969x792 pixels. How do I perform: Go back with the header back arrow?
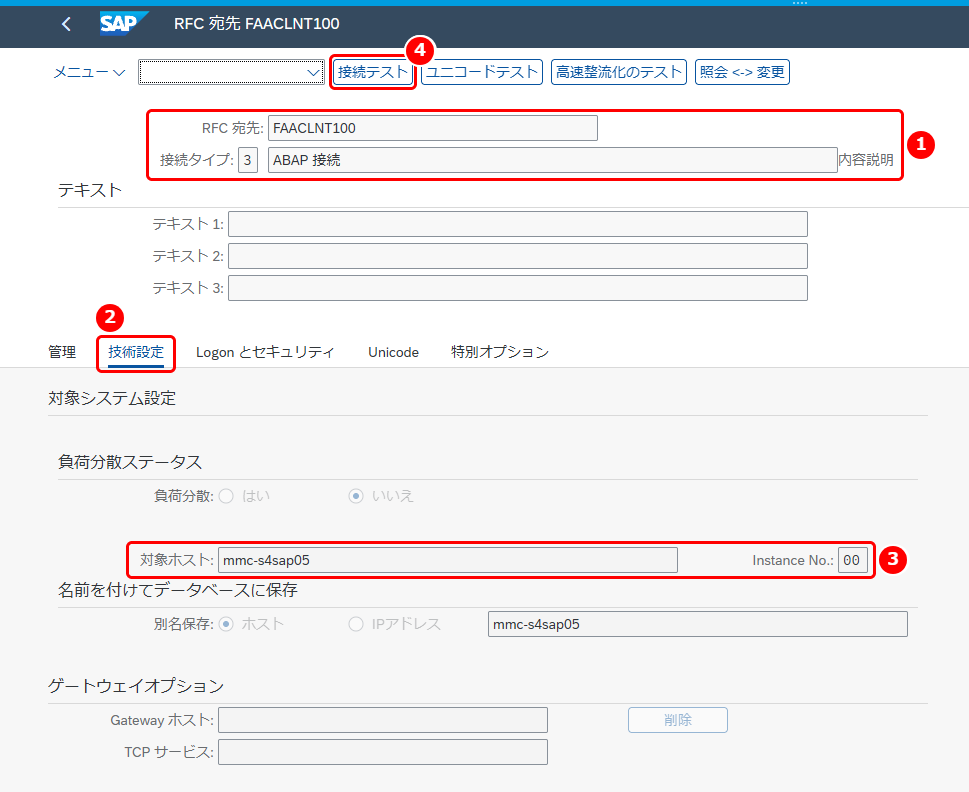coord(67,24)
